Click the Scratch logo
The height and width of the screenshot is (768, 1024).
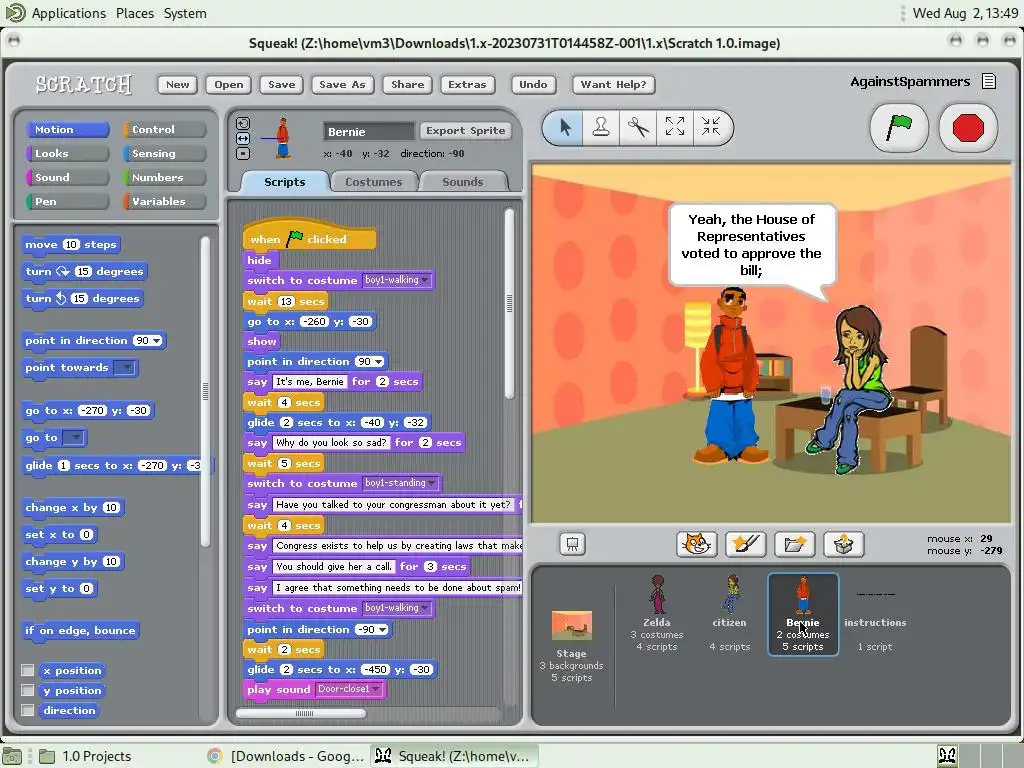tap(84, 84)
